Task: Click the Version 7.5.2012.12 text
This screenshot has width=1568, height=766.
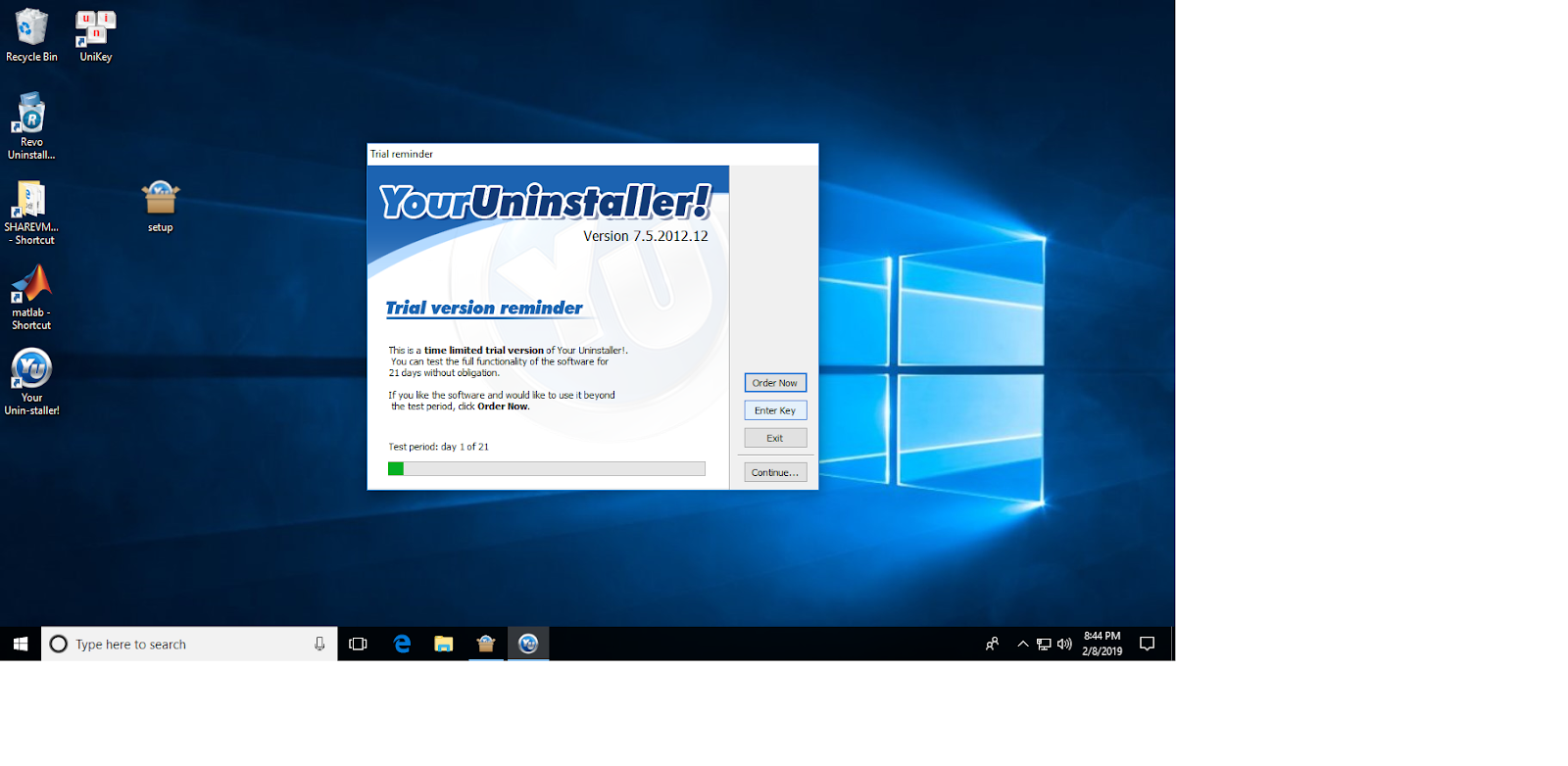Action: [646, 236]
